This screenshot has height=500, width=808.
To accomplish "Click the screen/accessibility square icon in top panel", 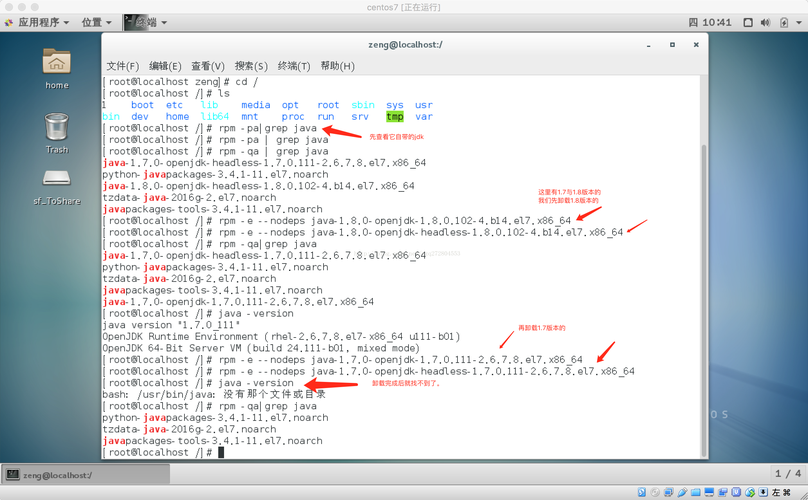I will click(x=748, y=22).
